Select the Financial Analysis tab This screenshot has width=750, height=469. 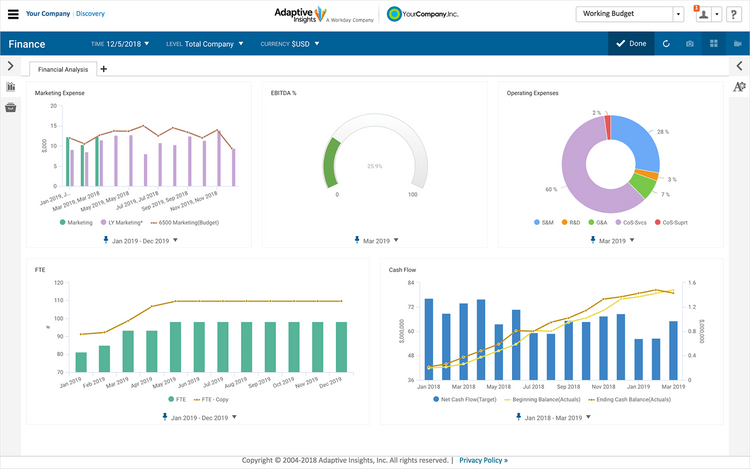click(x=63, y=69)
